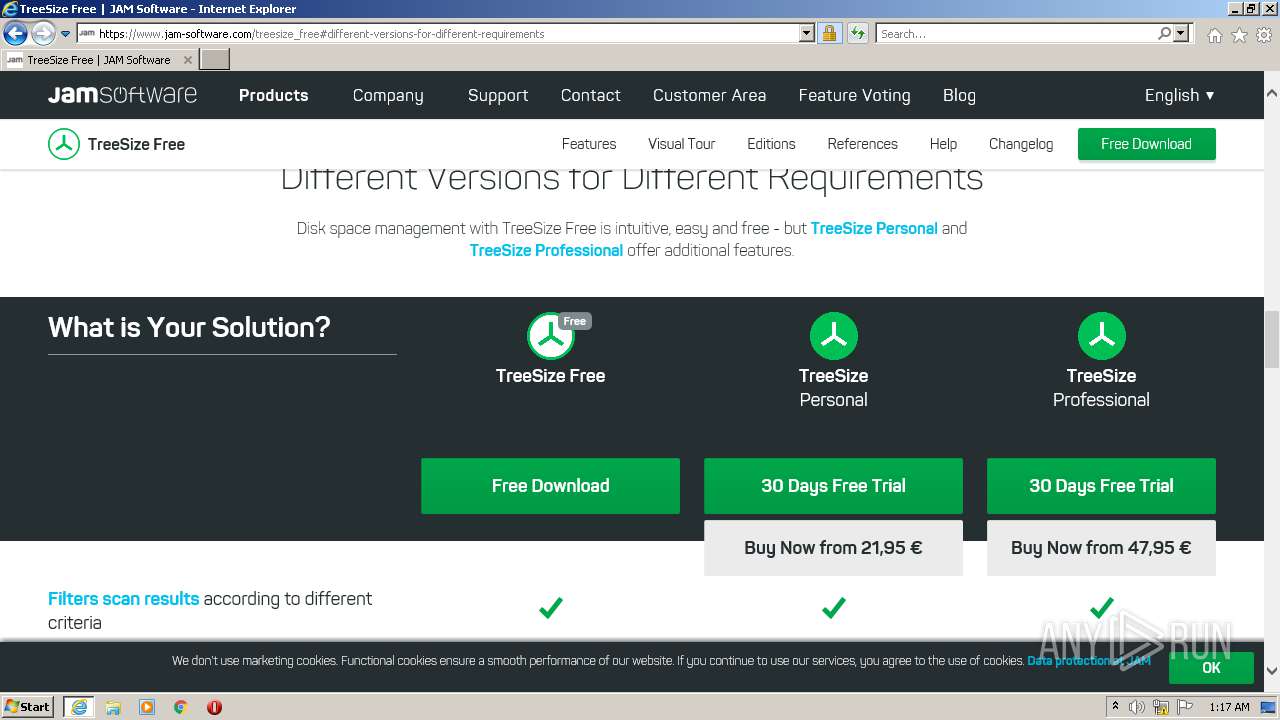
Task: Click the TreeSize Personal edition icon
Action: click(x=833, y=336)
